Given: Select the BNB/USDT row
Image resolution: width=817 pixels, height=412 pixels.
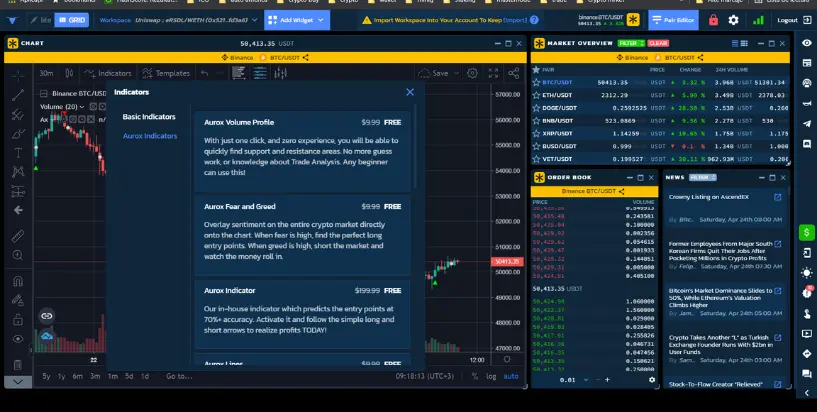Looking at the screenshot, I should click(660, 121).
